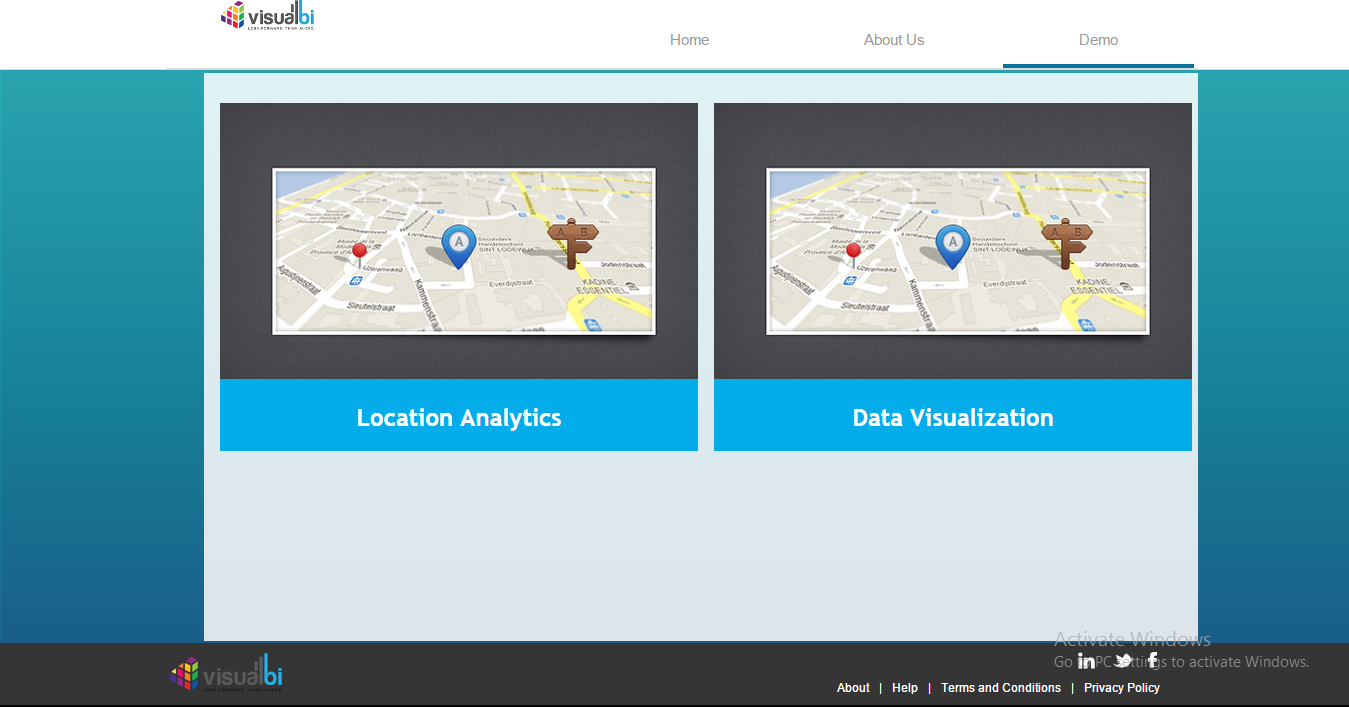The image size is (1349, 707).
Task: Click wooden signpost icon on Location Analytics map
Action: [573, 242]
